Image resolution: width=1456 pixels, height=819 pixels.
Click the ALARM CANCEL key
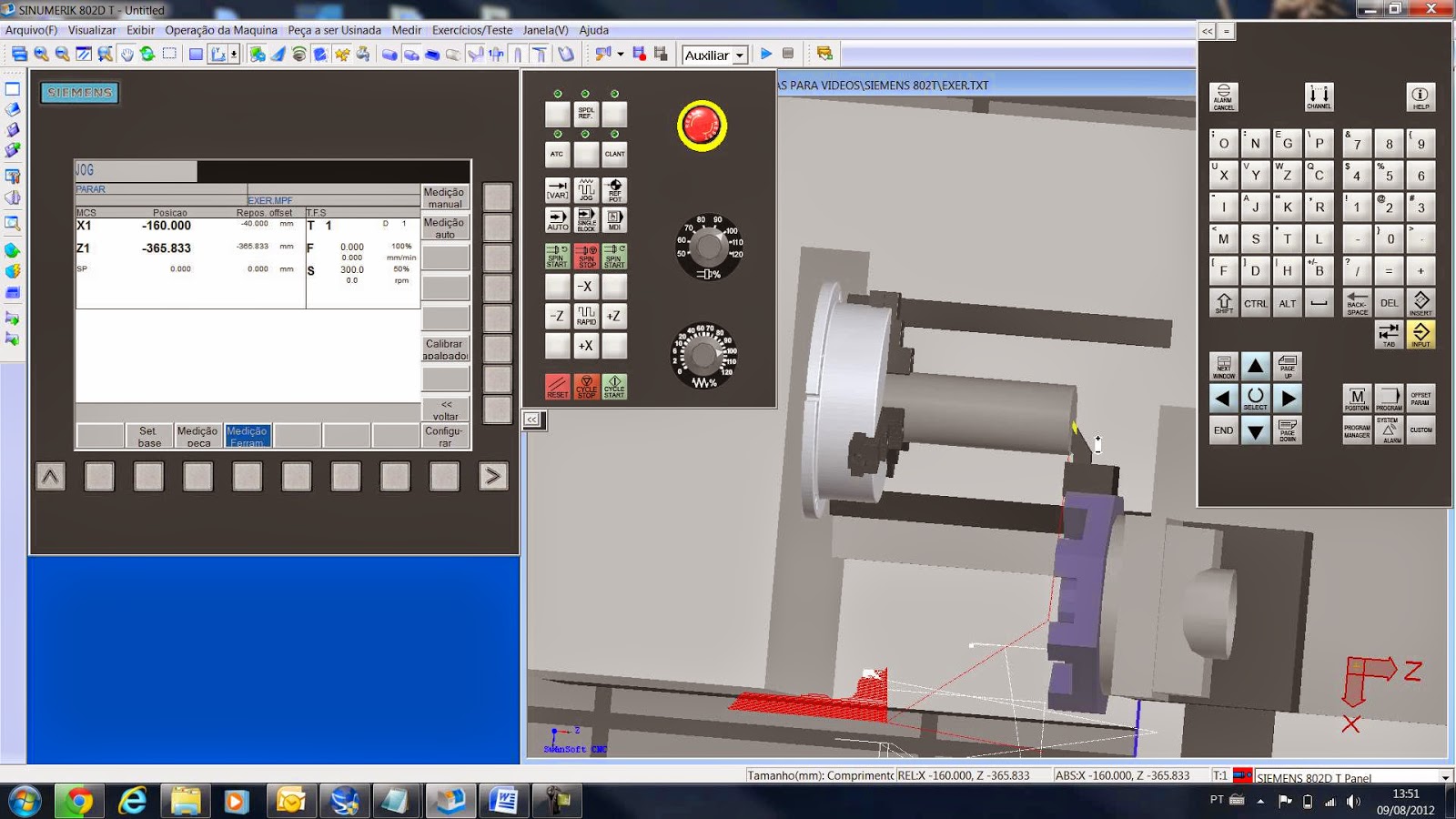click(1224, 97)
